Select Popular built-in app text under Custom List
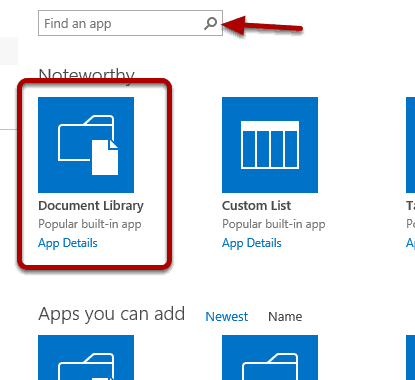Viewport: 415px width, 380px height. point(274,224)
